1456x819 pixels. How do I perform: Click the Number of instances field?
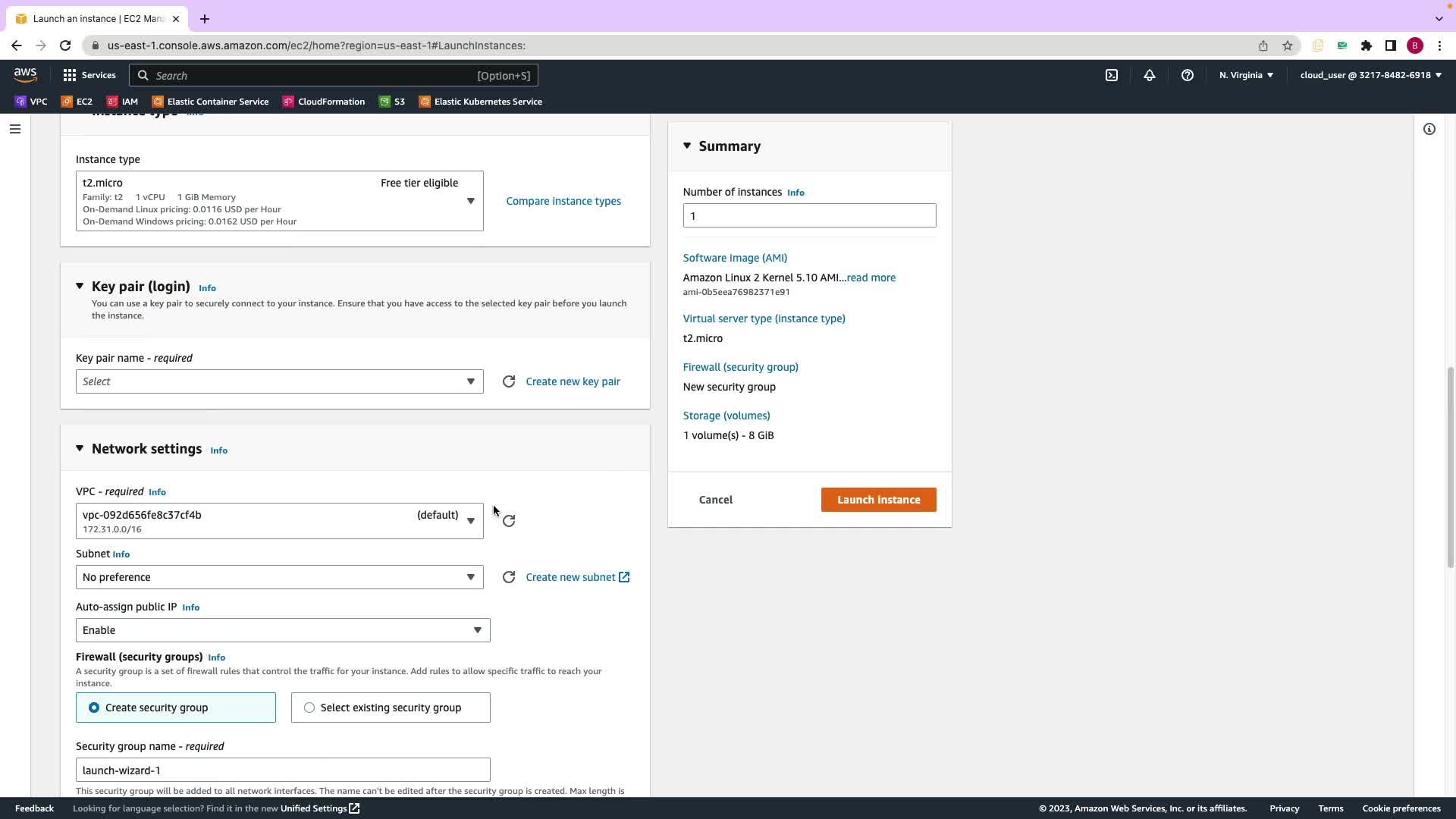[x=809, y=216]
